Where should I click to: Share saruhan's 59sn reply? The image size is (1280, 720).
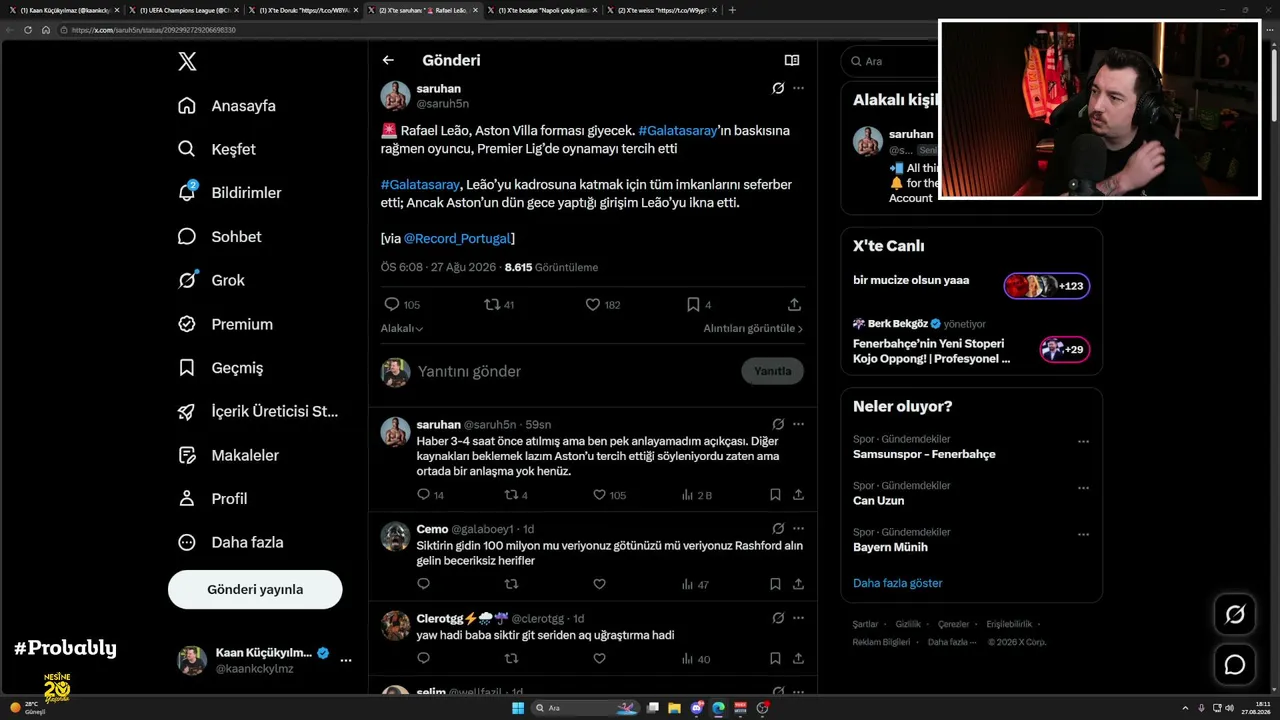click(x=798, y=494)
